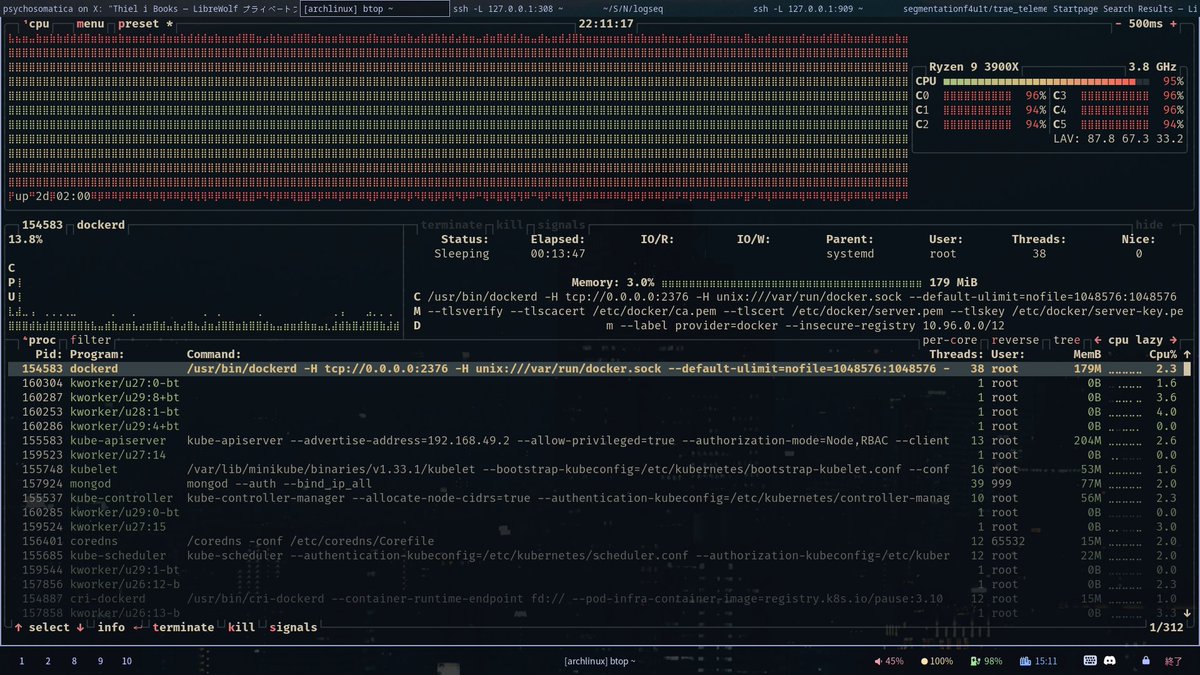Select the cri-dockerd process row
The image size is (1200, 675).
coord(594,598)
